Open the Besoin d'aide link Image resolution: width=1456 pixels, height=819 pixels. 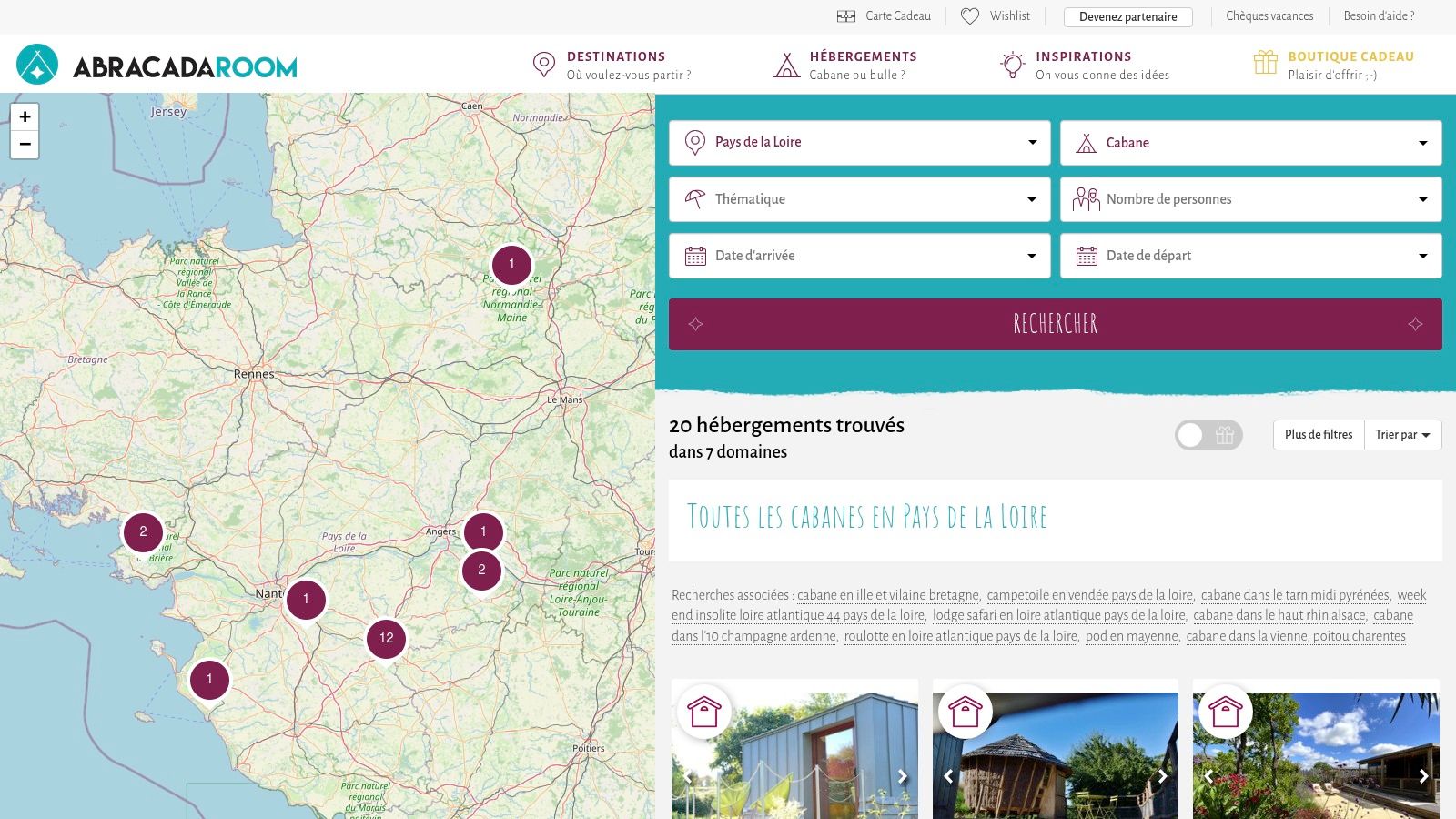click(1379, 16)
